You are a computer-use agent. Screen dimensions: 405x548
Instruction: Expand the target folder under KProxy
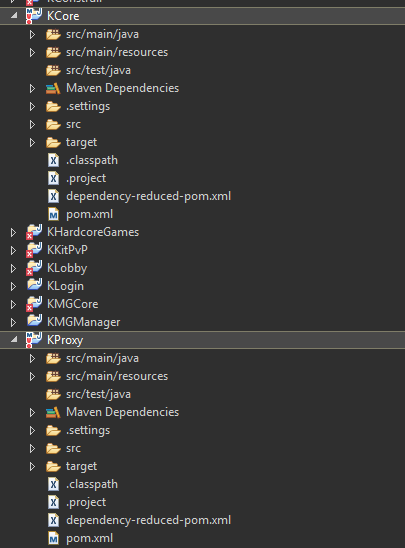click(x=32, y=467)
